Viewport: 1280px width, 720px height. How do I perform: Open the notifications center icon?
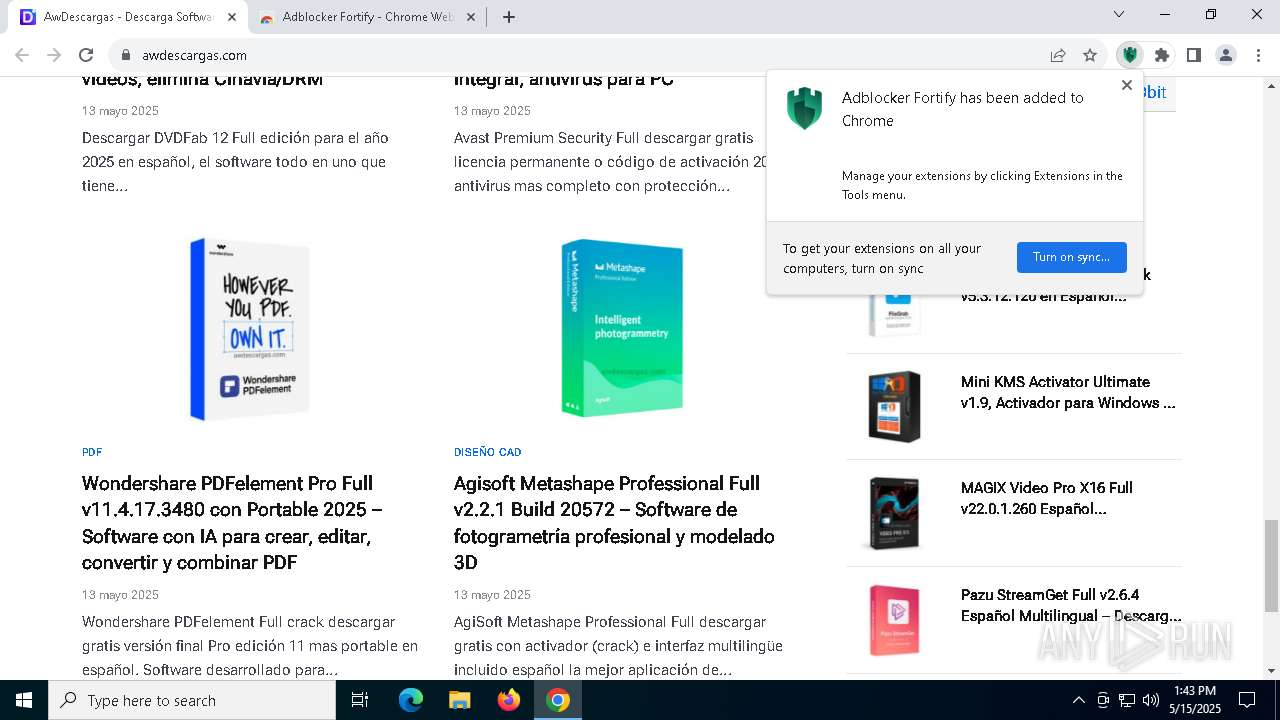[x=1247, y=700]
